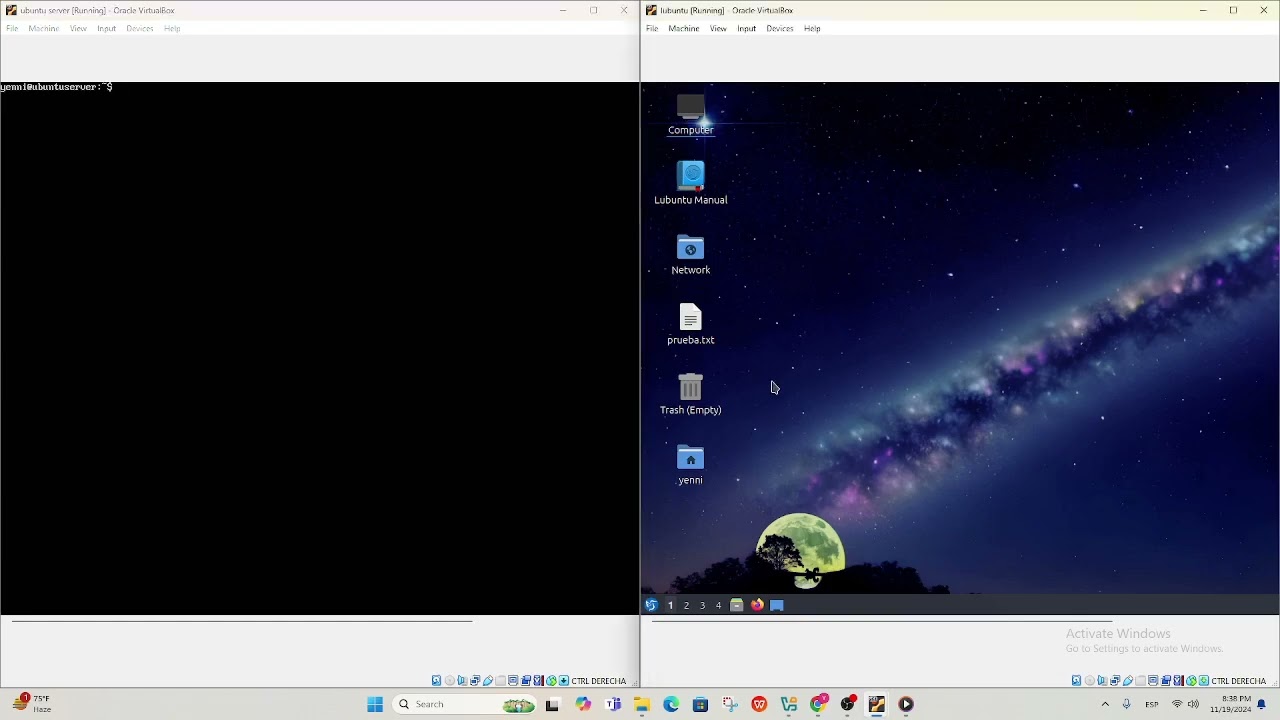Click CTRL DERECHA host key in lubuntu window
Image resolution: width=1280 pixels, height=720 pixels.
pos(1239,681)
